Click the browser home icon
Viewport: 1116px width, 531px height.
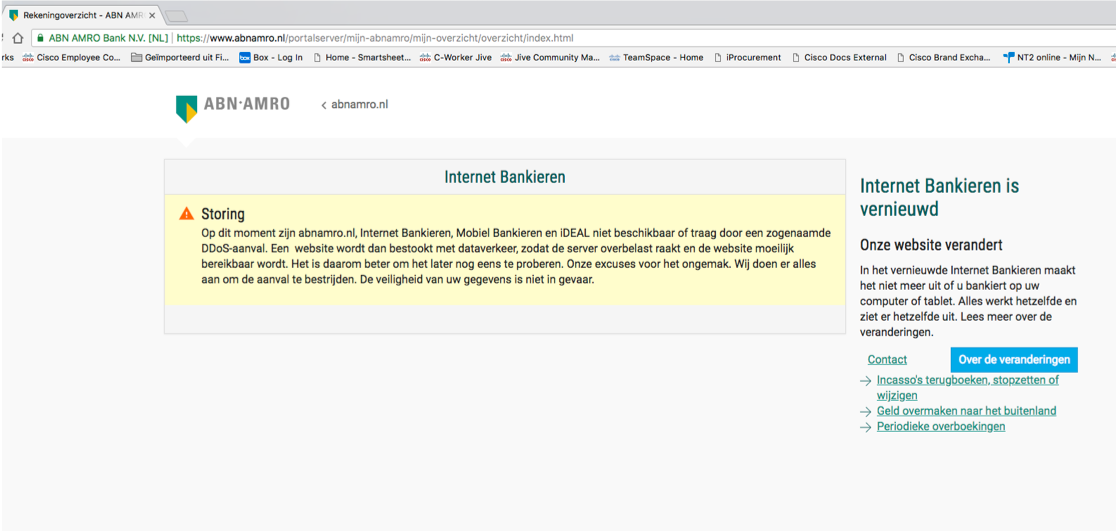(19, 38)
